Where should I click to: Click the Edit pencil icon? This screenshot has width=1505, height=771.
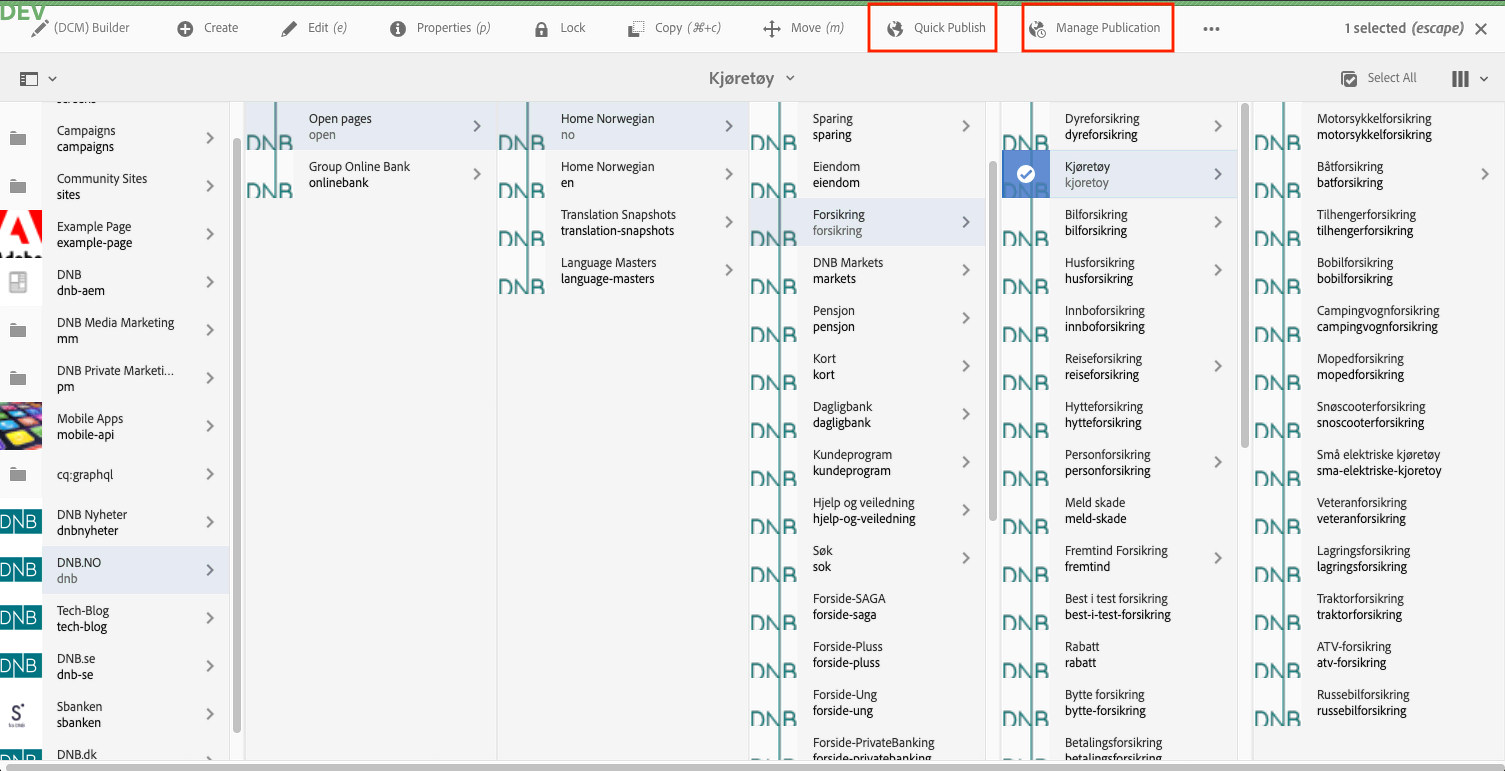click(x=289, y=28)
